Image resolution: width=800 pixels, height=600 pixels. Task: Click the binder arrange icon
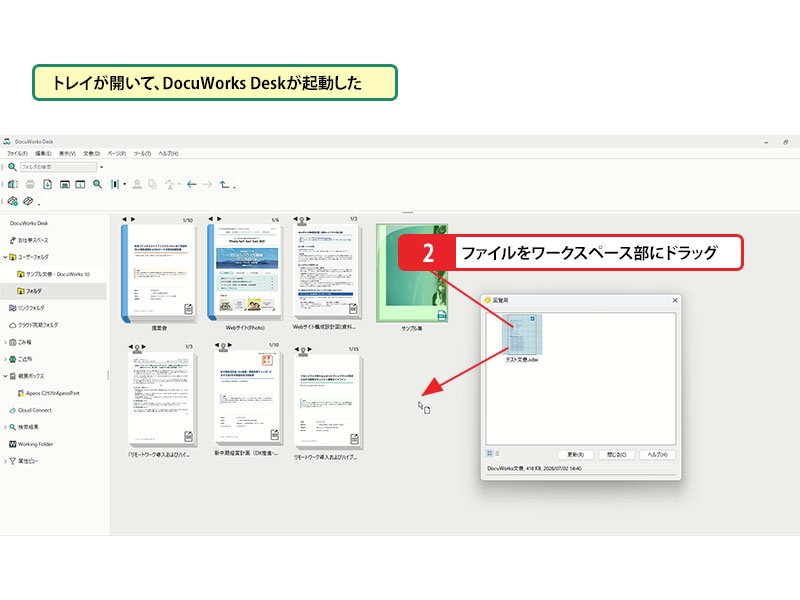[115, 184]
